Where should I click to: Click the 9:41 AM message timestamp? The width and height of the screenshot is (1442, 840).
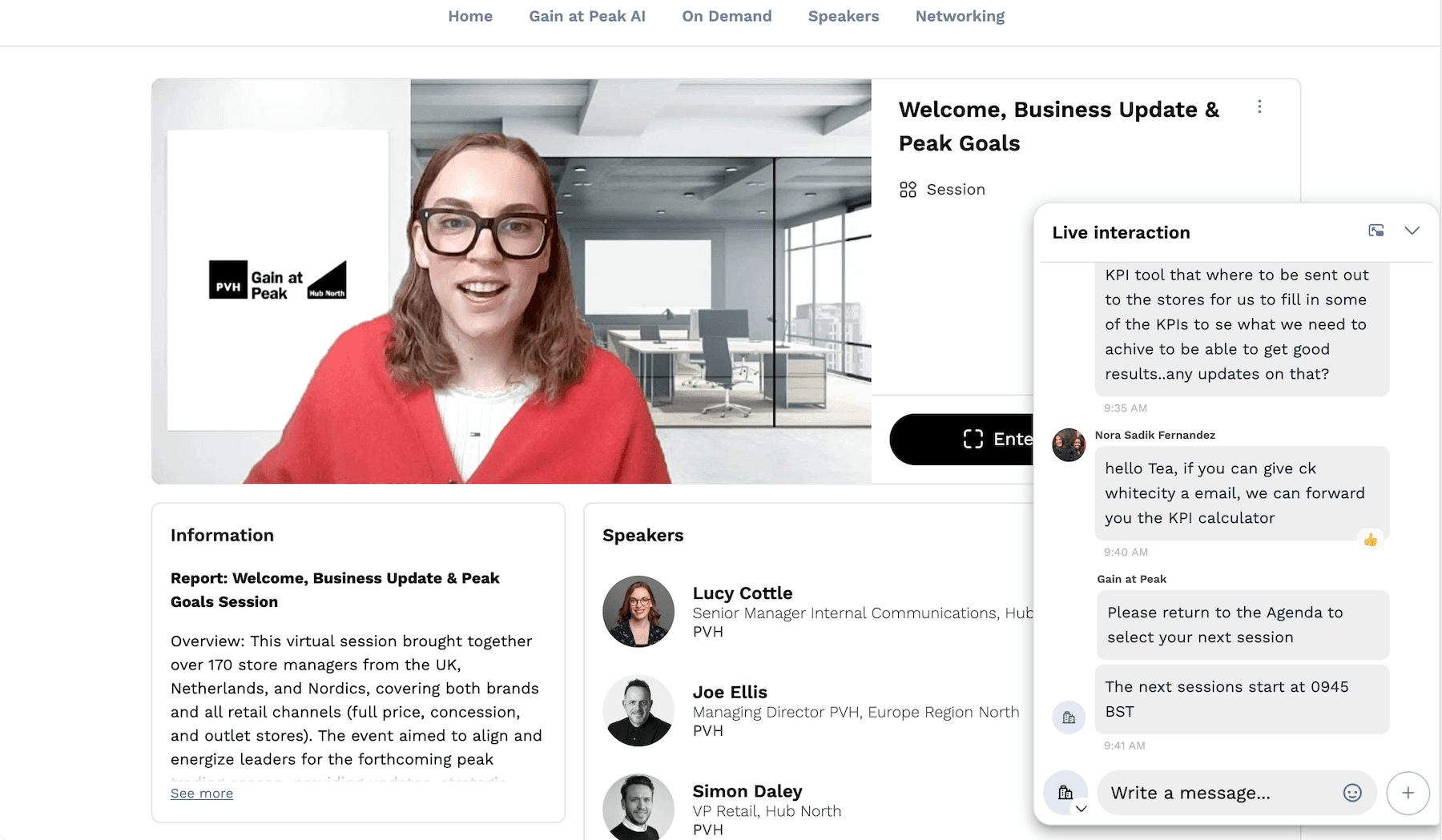[1125, 746]
